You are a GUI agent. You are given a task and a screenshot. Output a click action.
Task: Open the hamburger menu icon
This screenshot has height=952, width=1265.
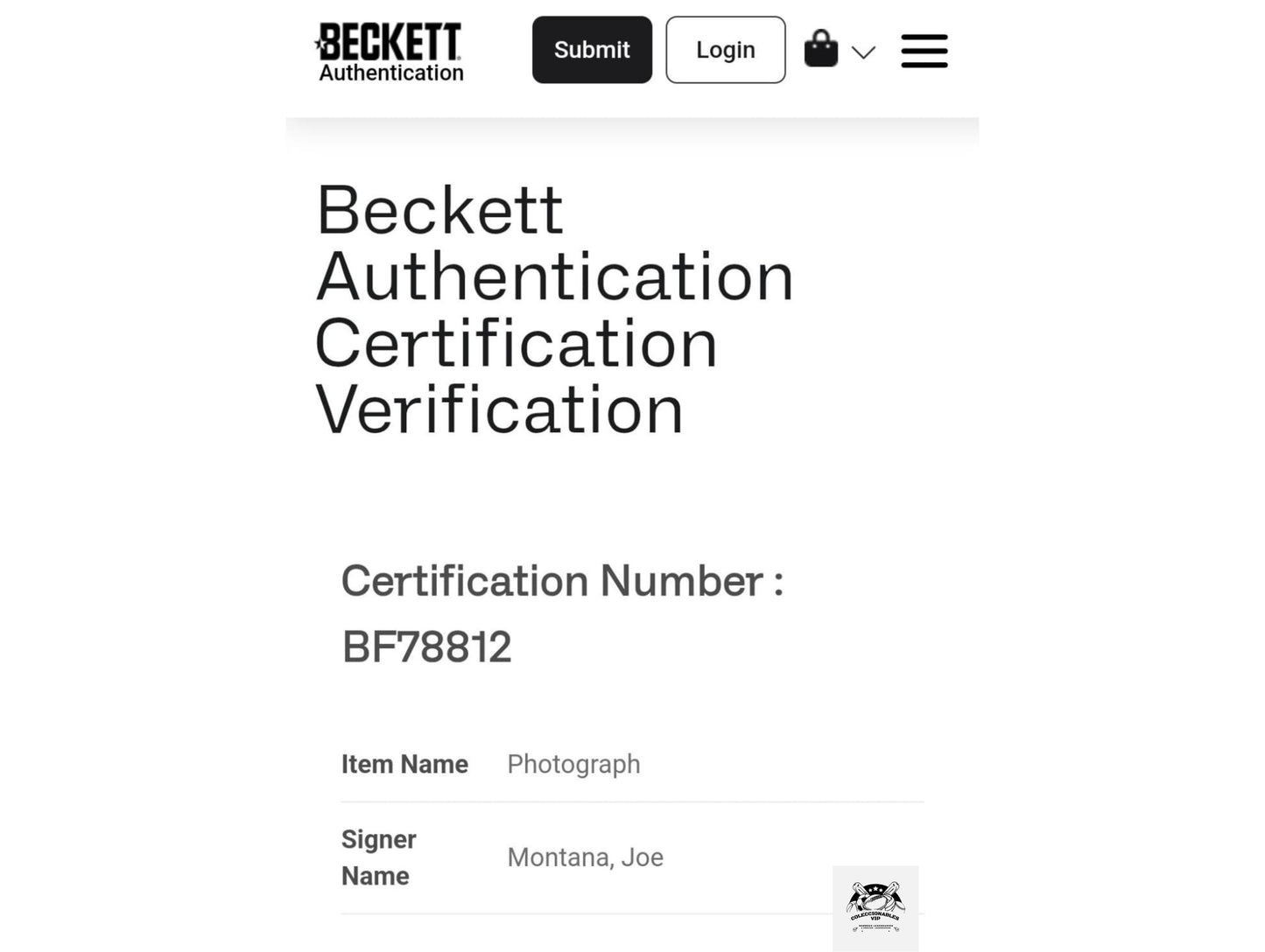(924, 51)
